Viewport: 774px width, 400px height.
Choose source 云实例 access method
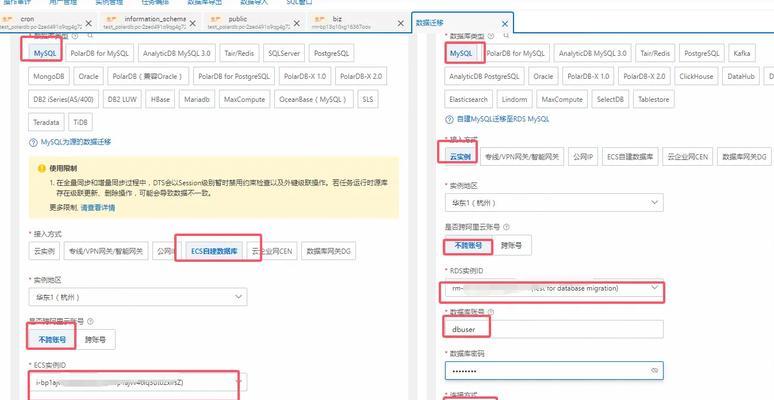tap(44, 251)
